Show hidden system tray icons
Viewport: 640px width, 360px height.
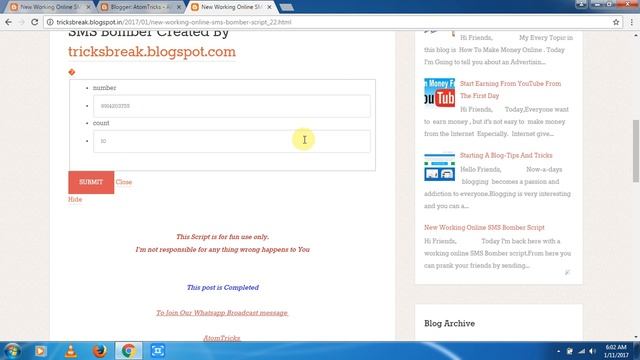(558, 351)
